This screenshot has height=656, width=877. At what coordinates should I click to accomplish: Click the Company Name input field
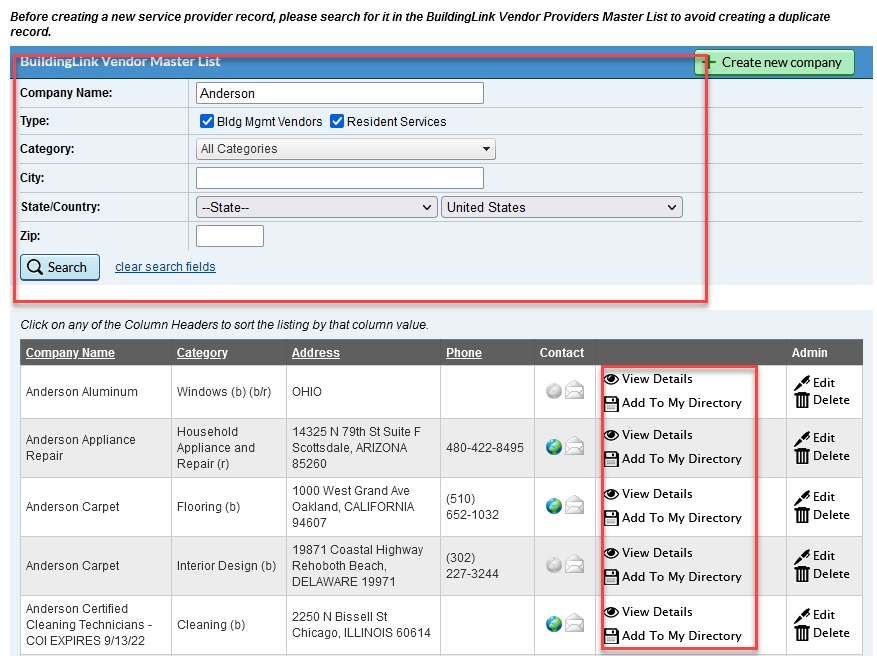[x=340, y=93]
